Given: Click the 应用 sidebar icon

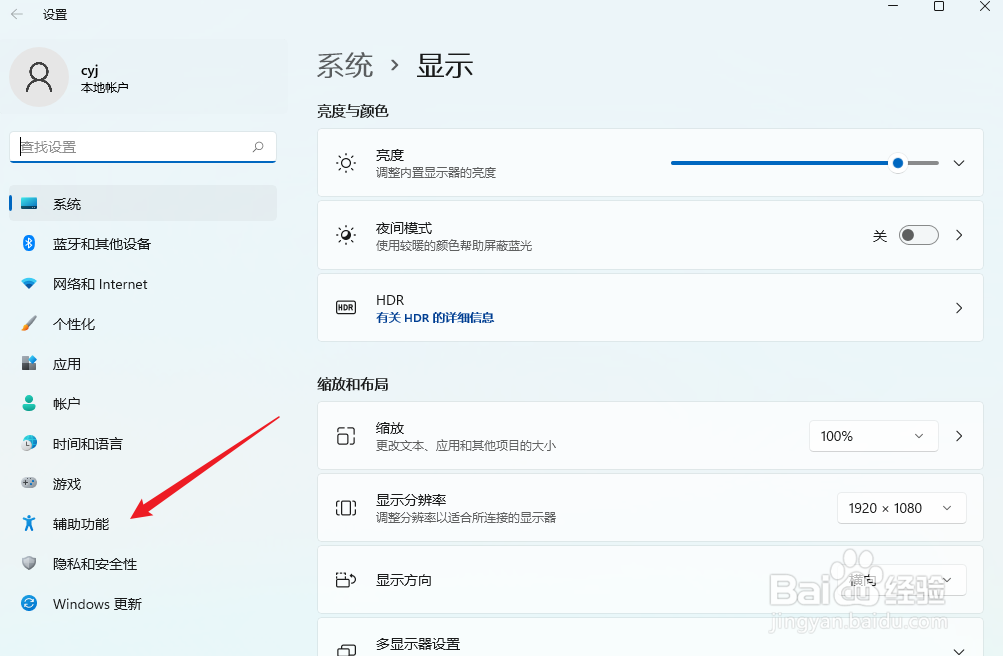Looking at the screenshot, I should [28, 363].
